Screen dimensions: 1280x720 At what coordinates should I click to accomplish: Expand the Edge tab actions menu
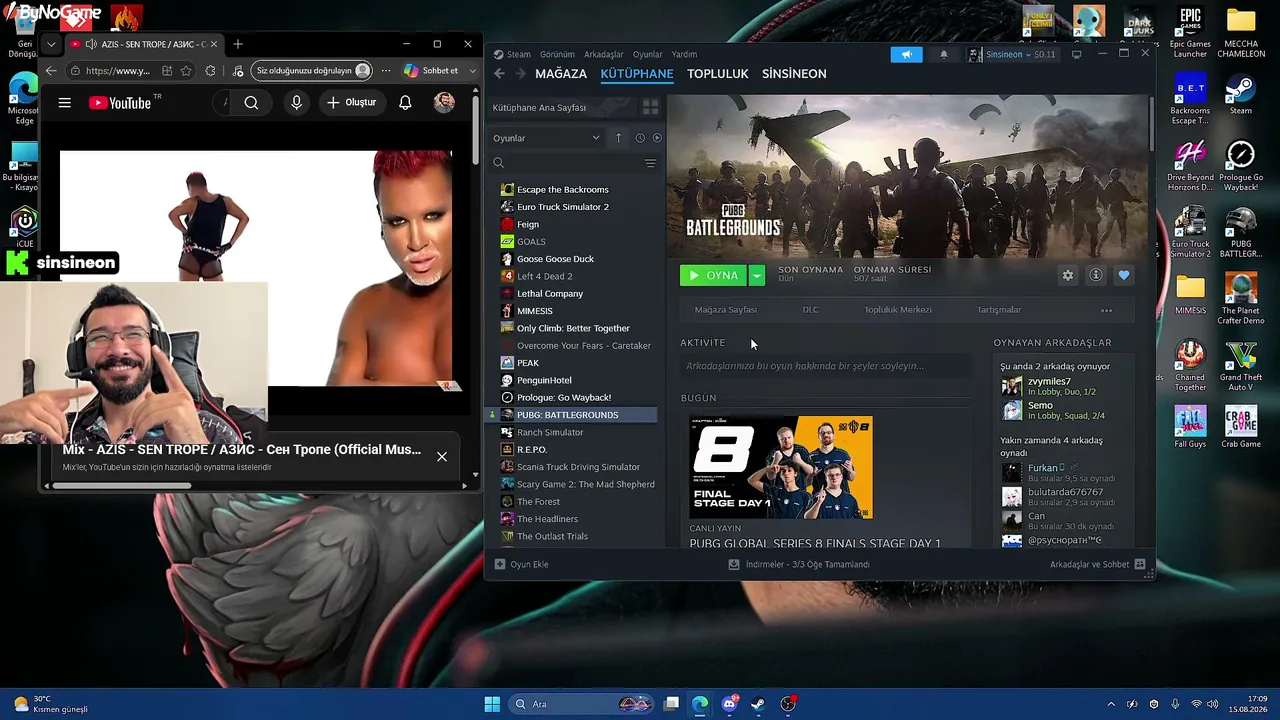coord(51,44)
